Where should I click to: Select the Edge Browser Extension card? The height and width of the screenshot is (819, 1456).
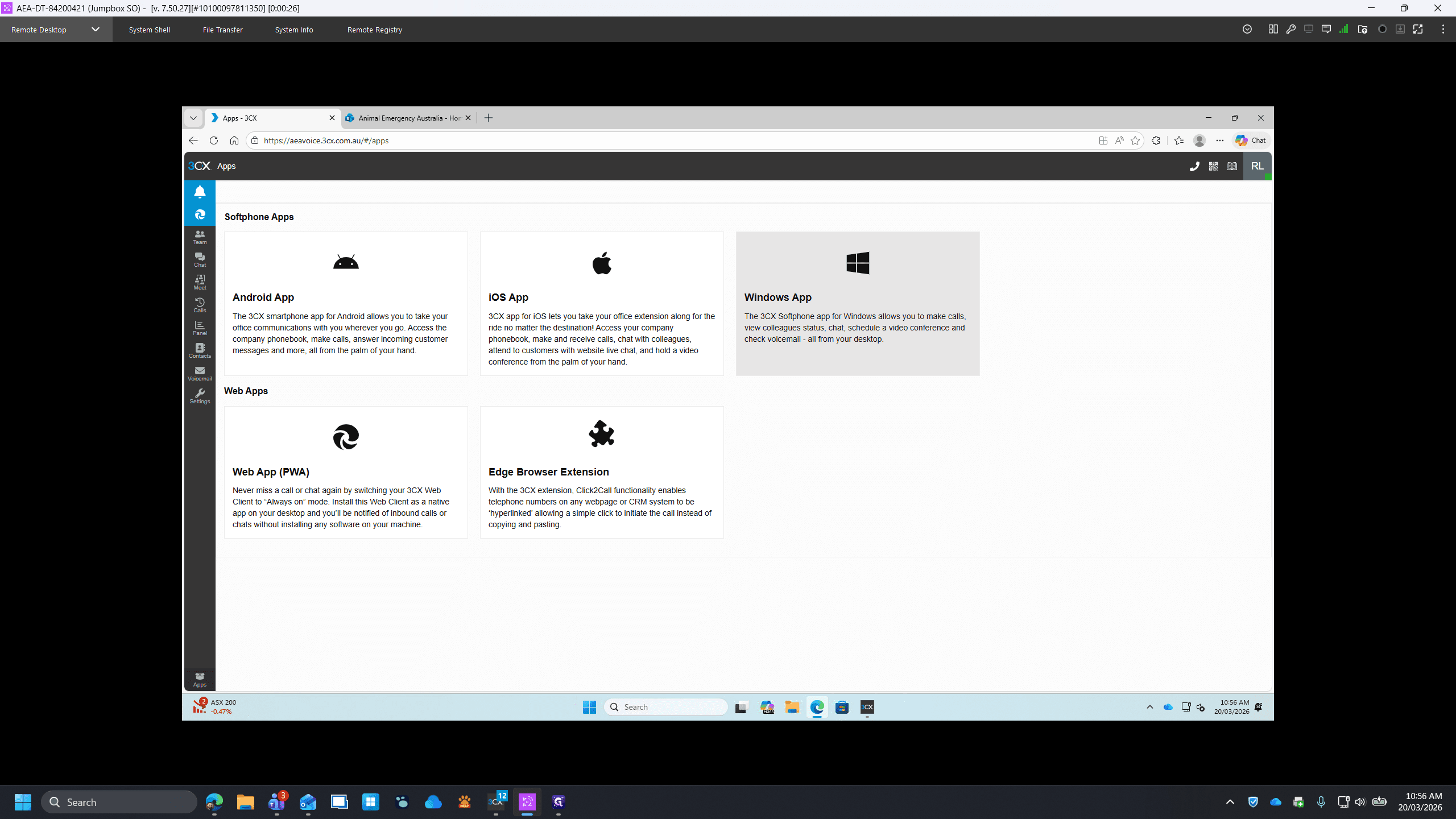[x=602, y=472]
